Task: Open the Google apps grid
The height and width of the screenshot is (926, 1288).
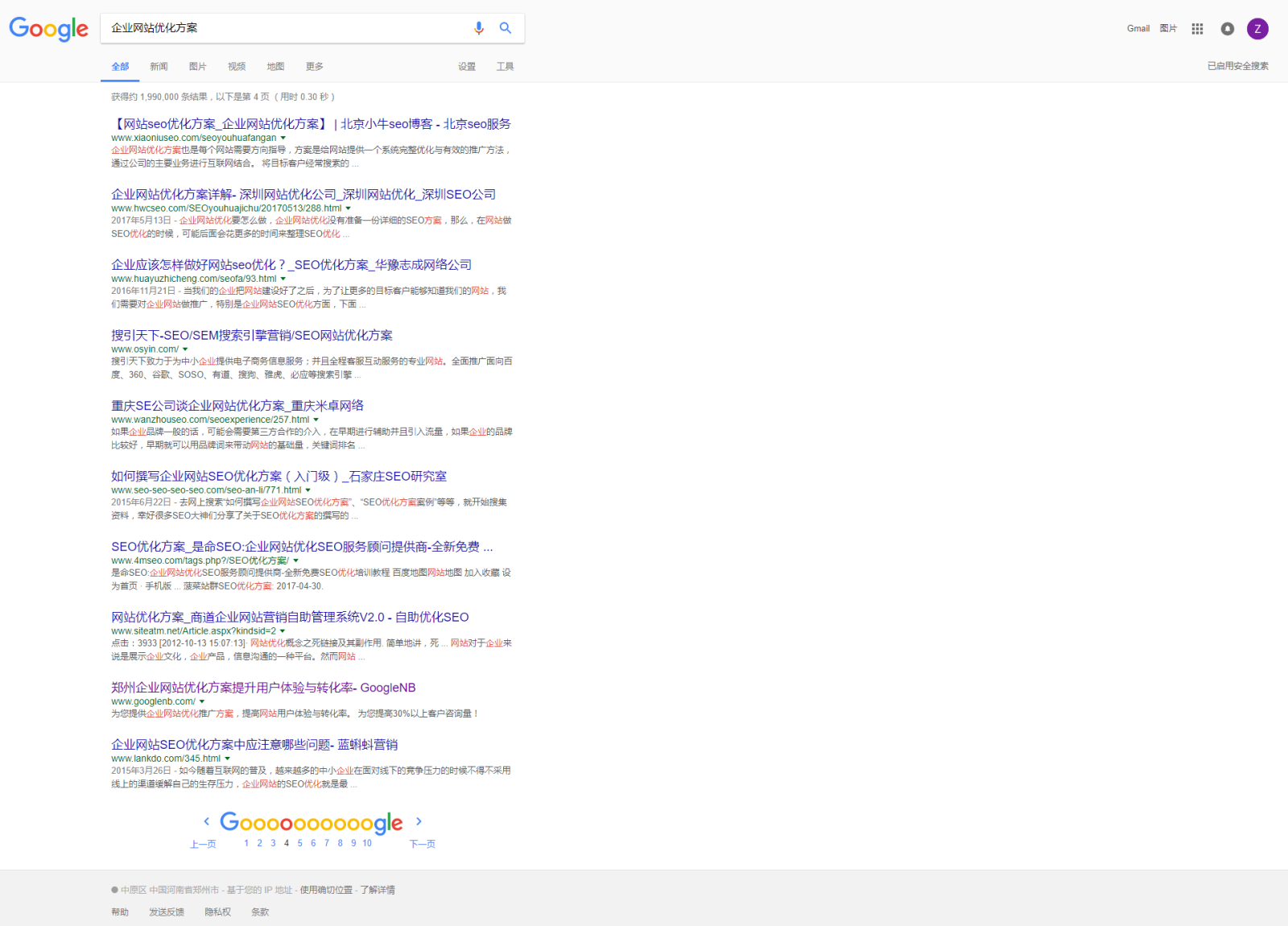Action: (1197, 29)
